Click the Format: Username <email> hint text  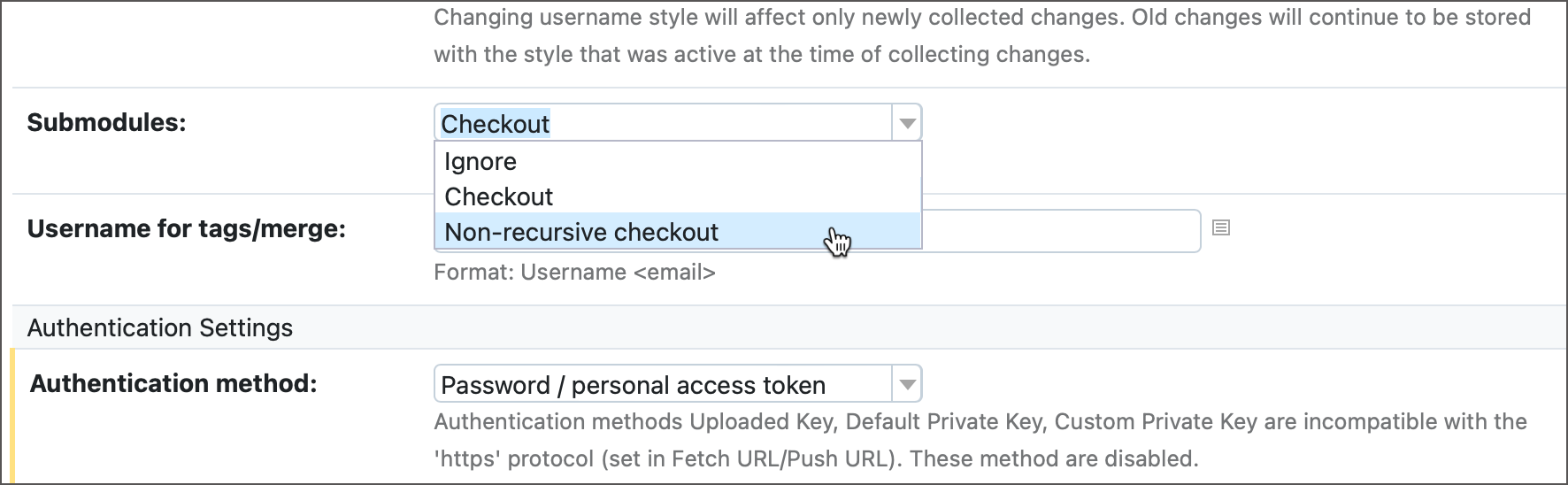coord(574,272)
